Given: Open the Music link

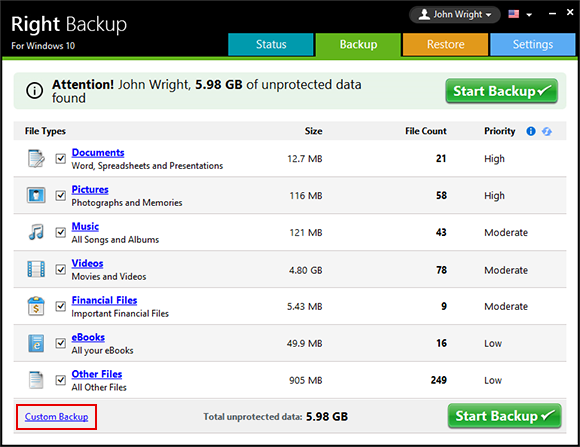Looking at the screenshot, I should 85,226.
